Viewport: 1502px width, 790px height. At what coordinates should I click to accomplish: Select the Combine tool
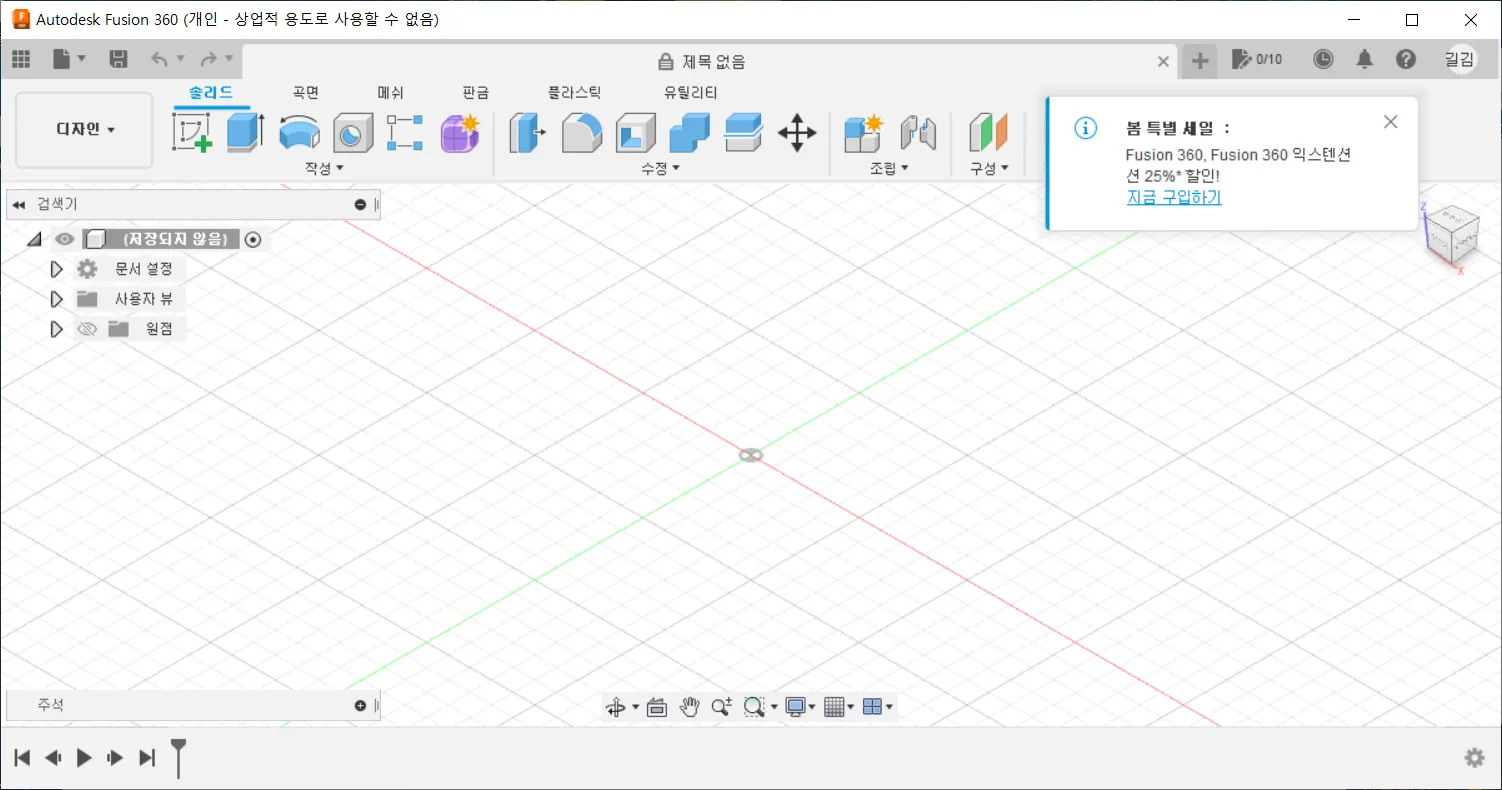(x=689, y=132)
